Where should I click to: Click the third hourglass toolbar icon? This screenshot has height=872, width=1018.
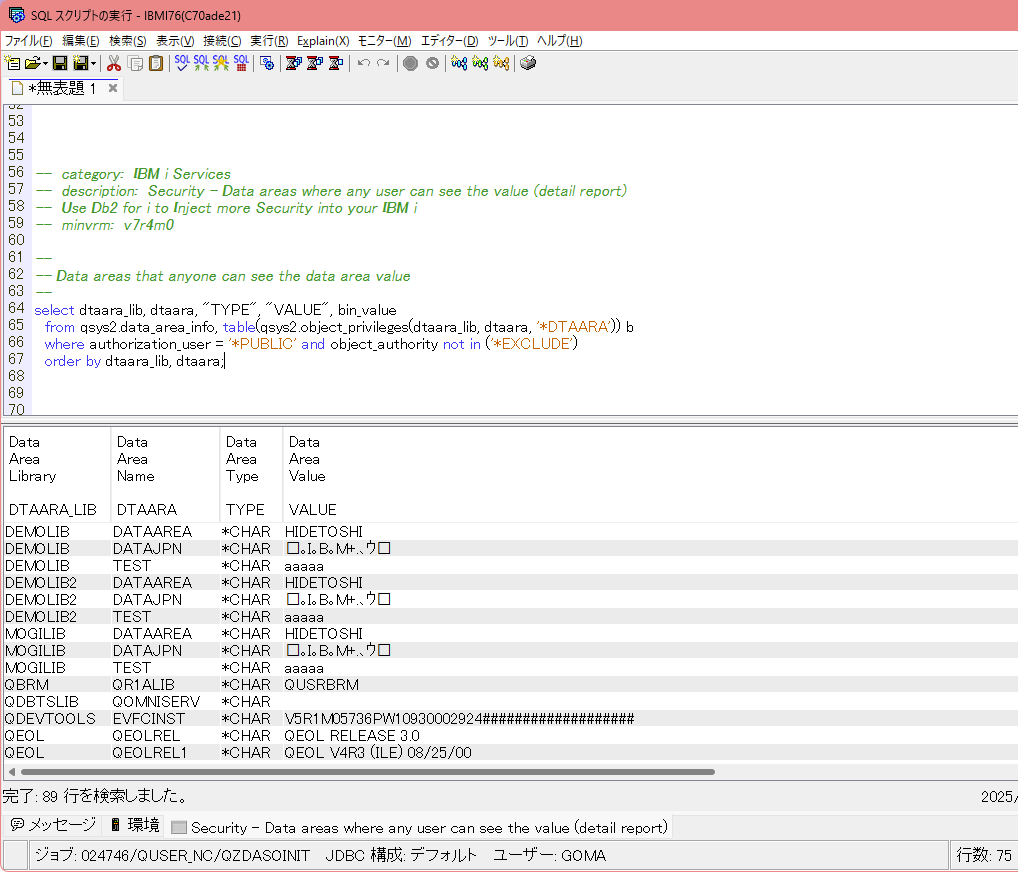coord(336,63)
